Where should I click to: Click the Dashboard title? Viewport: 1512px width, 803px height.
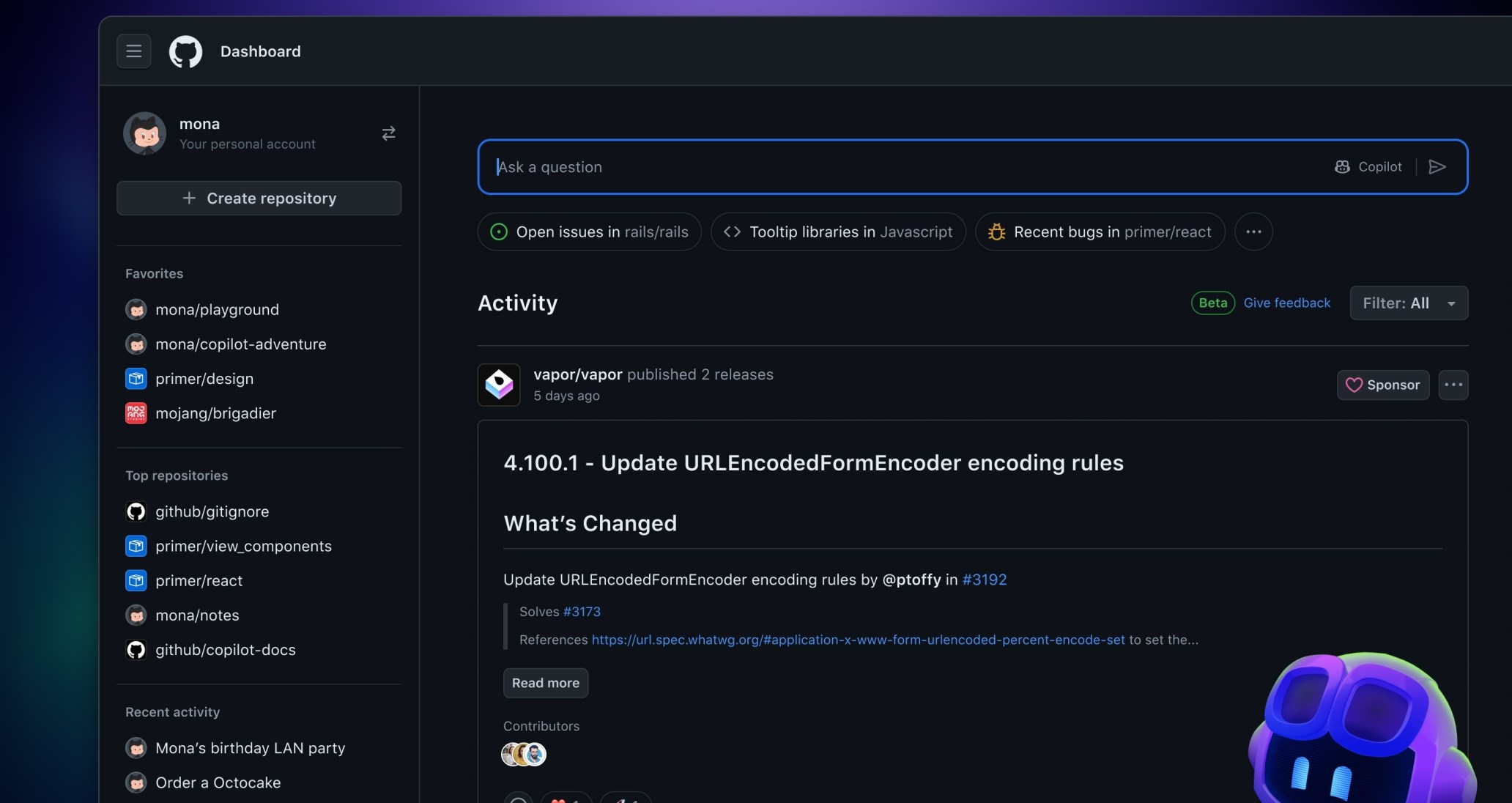tap(260, 51)
